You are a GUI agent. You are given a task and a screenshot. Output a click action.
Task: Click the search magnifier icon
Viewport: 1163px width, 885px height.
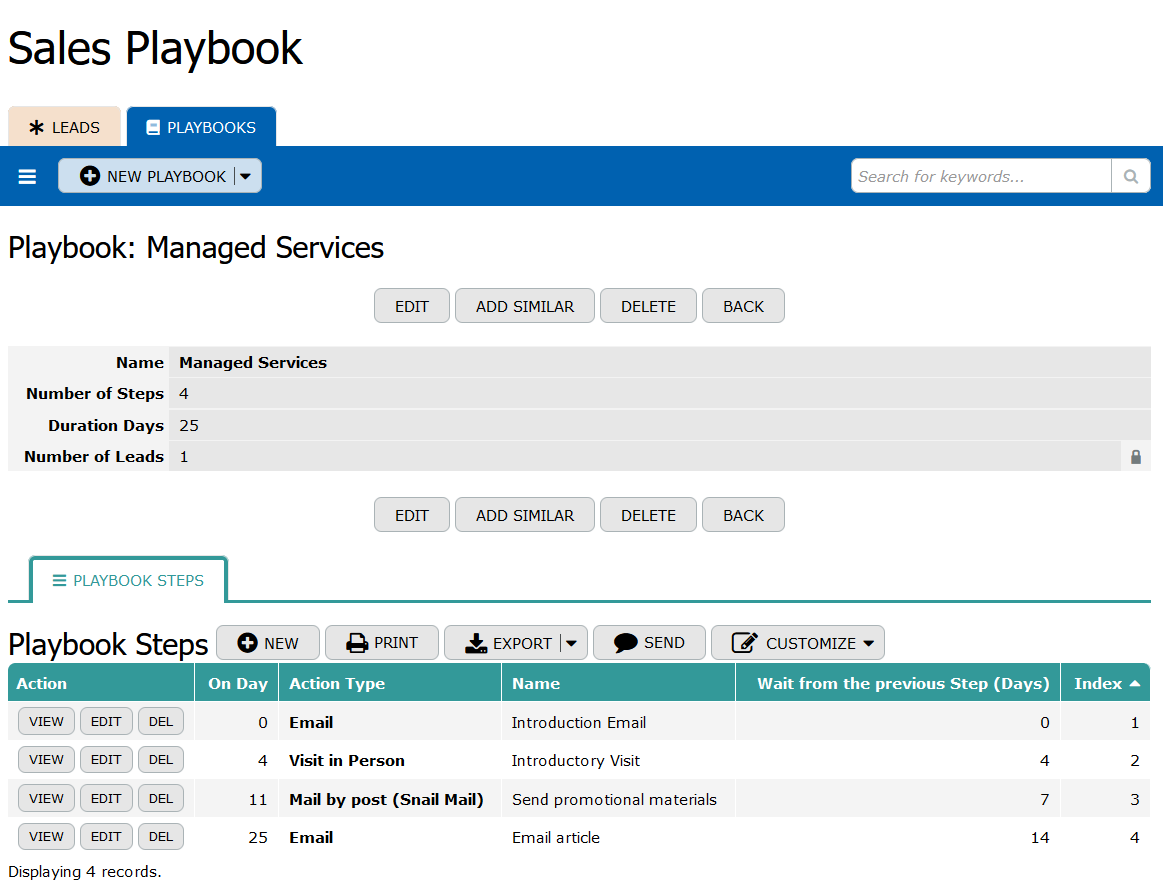coord(1130,177)
